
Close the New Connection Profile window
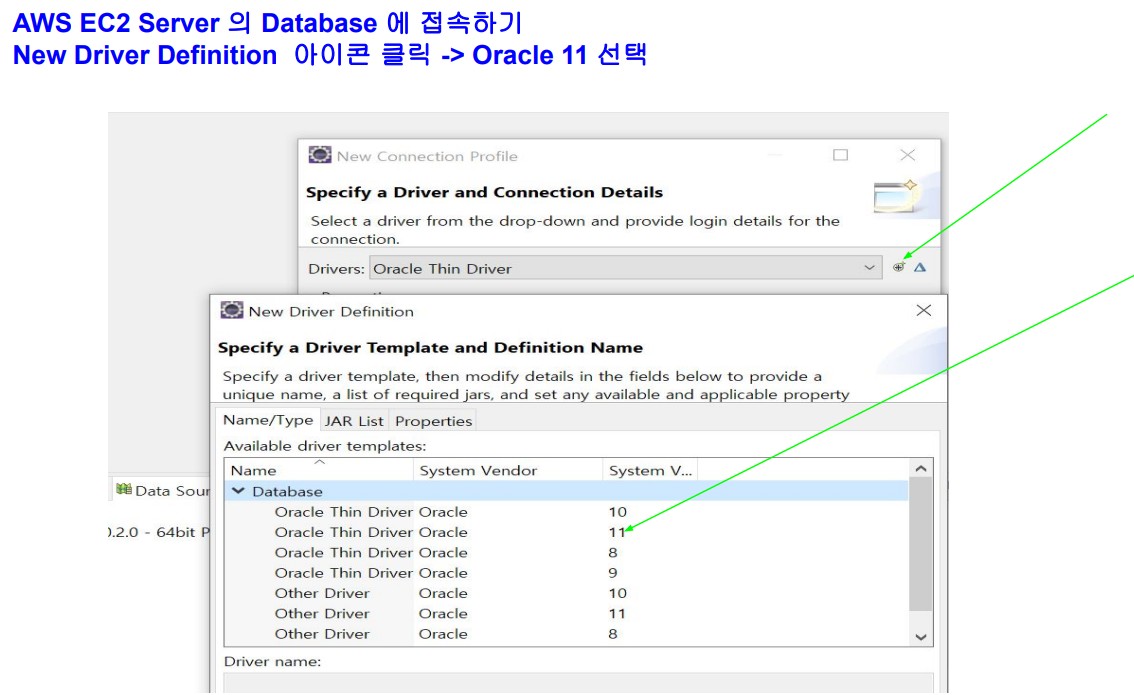pyautogui.click(x=908, y=155)
